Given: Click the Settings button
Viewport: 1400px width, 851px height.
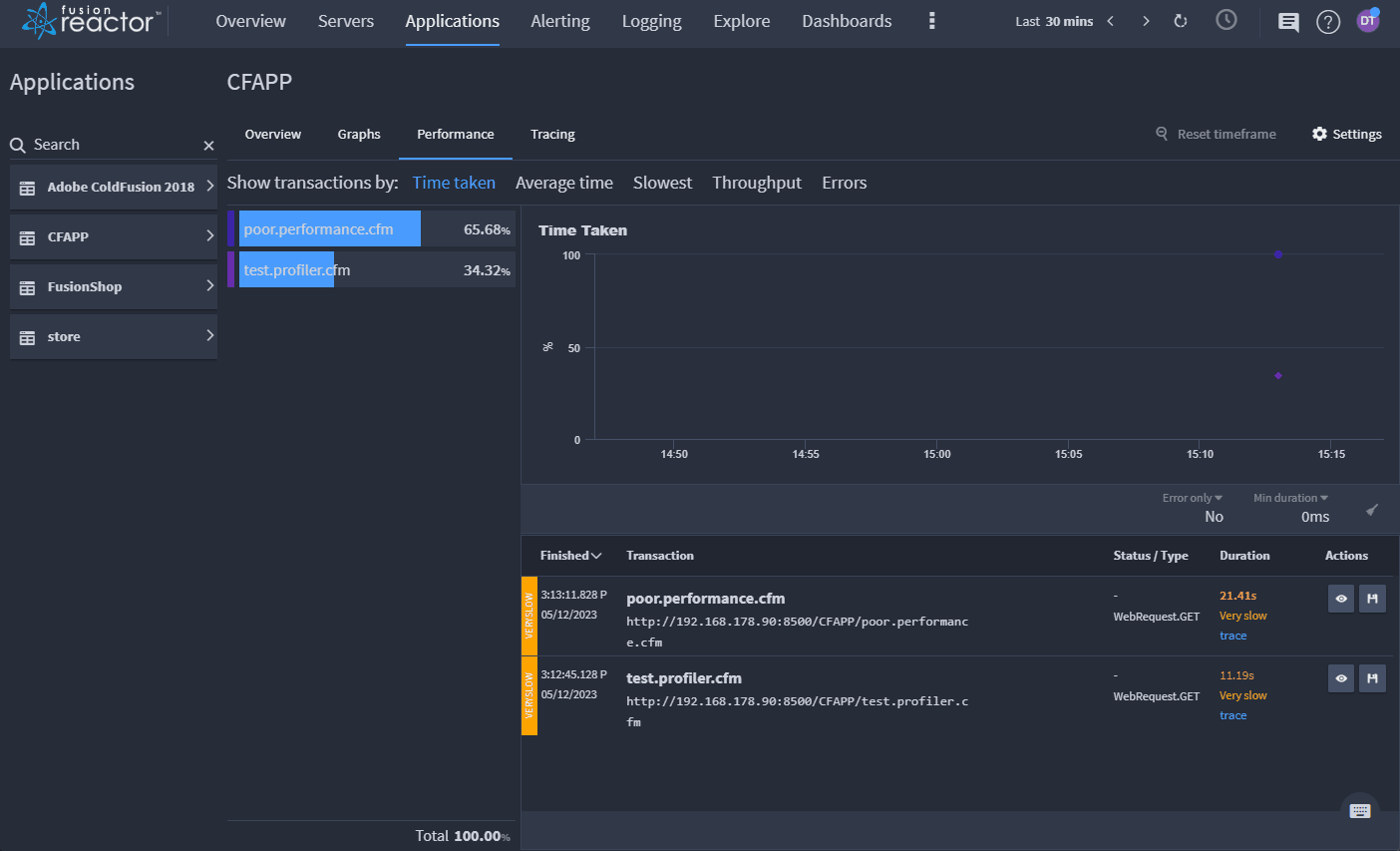Looking at the screenshot, I should pos(1346,135).
